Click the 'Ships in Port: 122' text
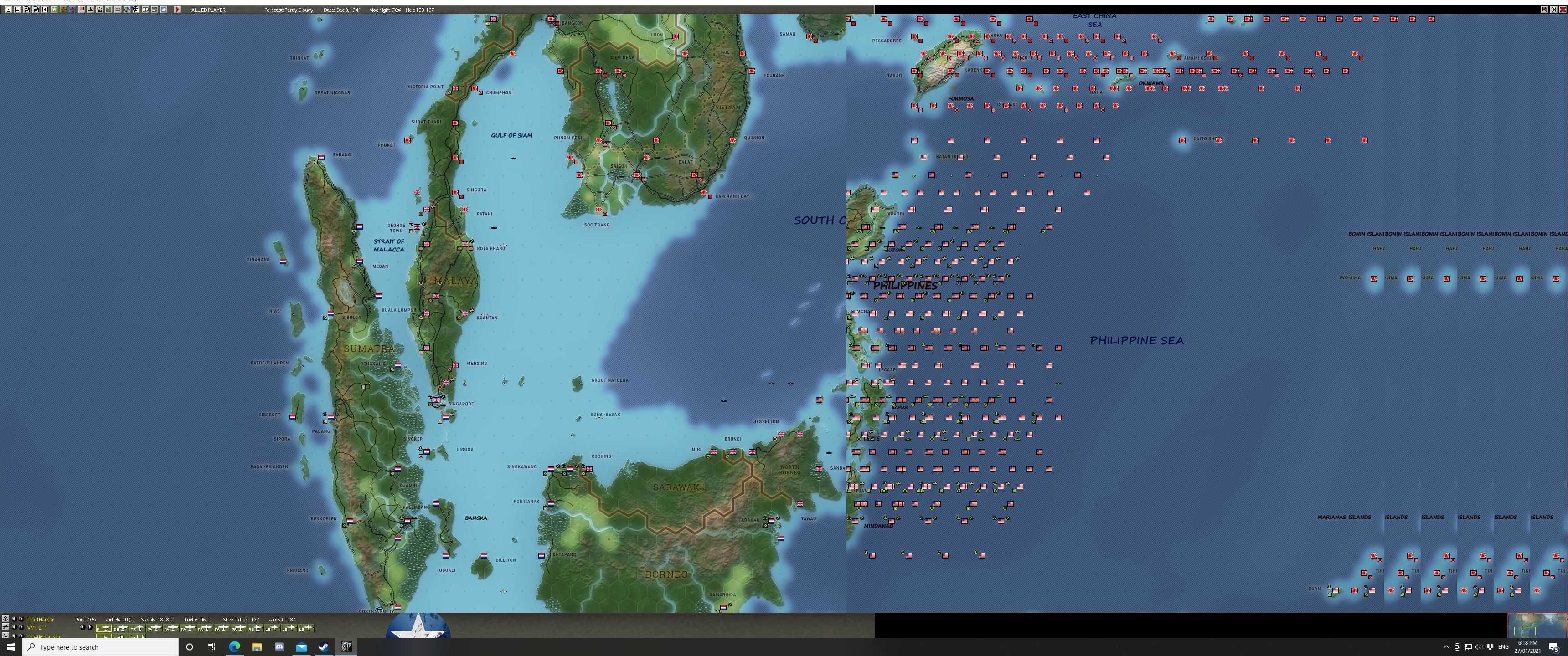Screen dimensions: 1568x656 tap(241, 620)
